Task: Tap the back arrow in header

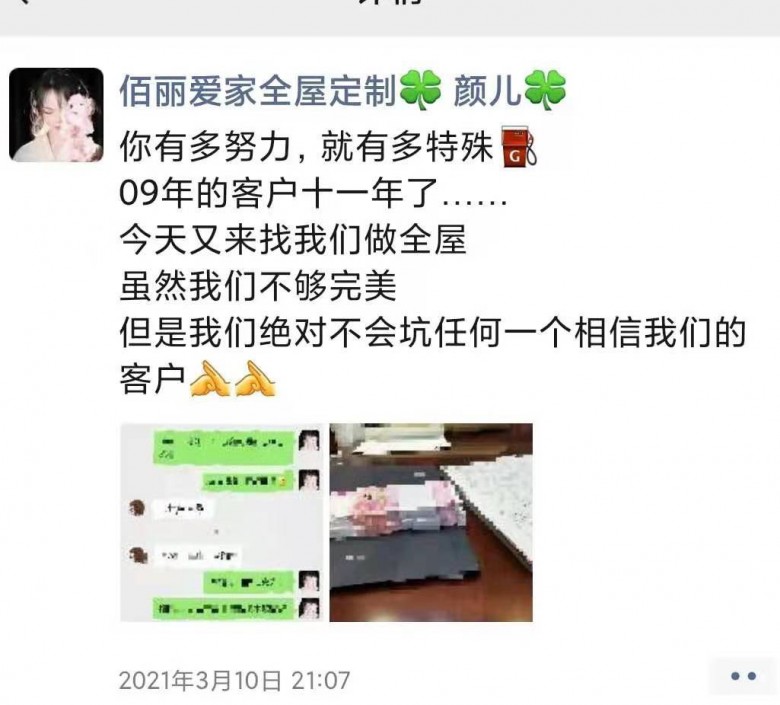Action: (22, 1)
